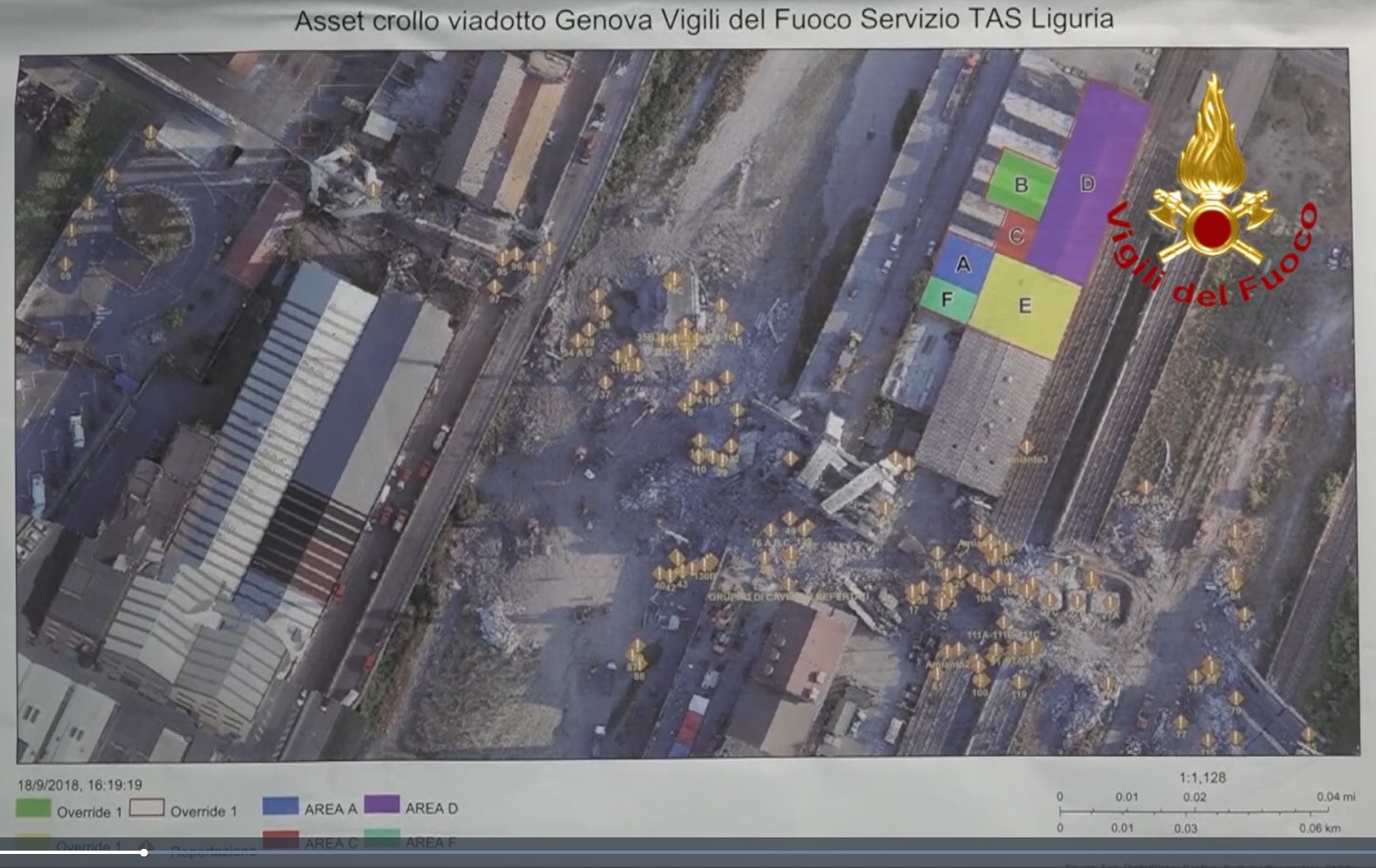Click marker number 79
This screenshot has width=1376, height=868.
pyautogui.click(x=1235, y=700)
